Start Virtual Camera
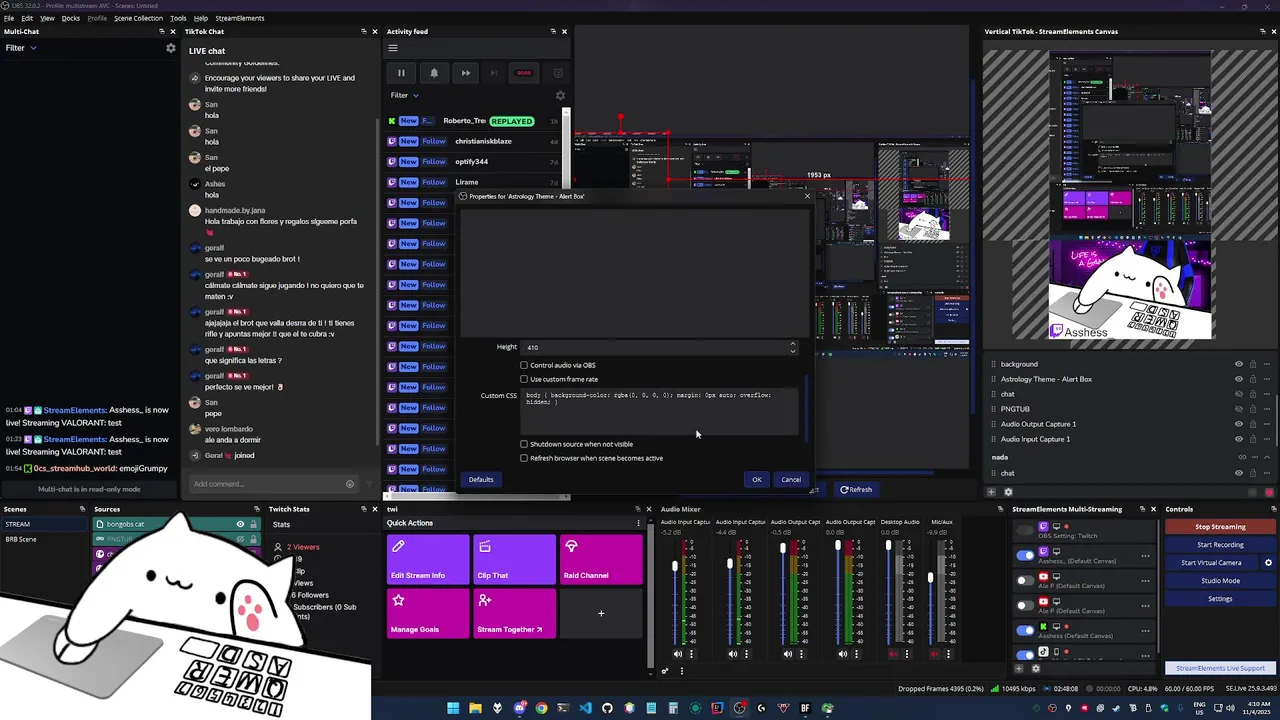Viewport: 1280px width, 720px height. tap(1211, 563)
